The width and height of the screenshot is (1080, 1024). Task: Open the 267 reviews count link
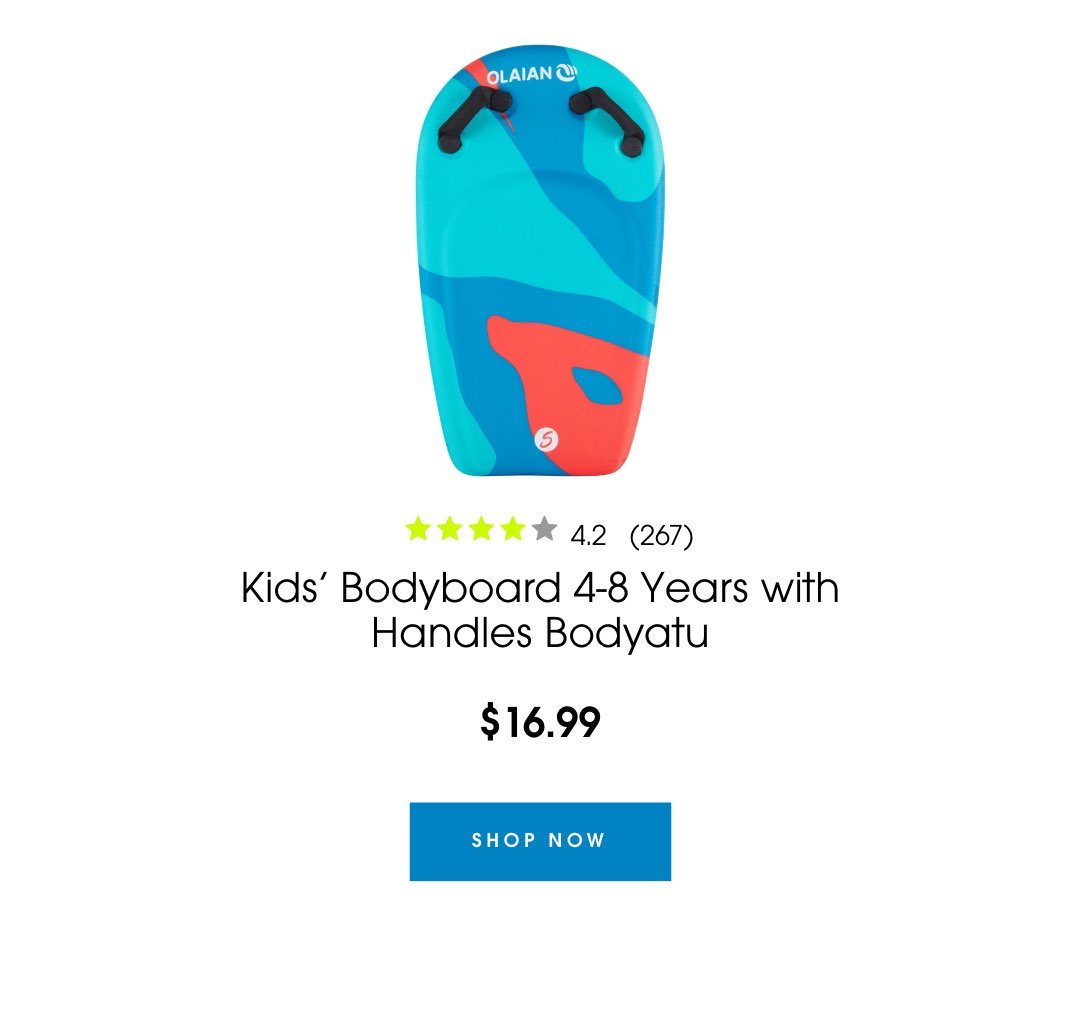pyautogui.click(x=661, y=536)
